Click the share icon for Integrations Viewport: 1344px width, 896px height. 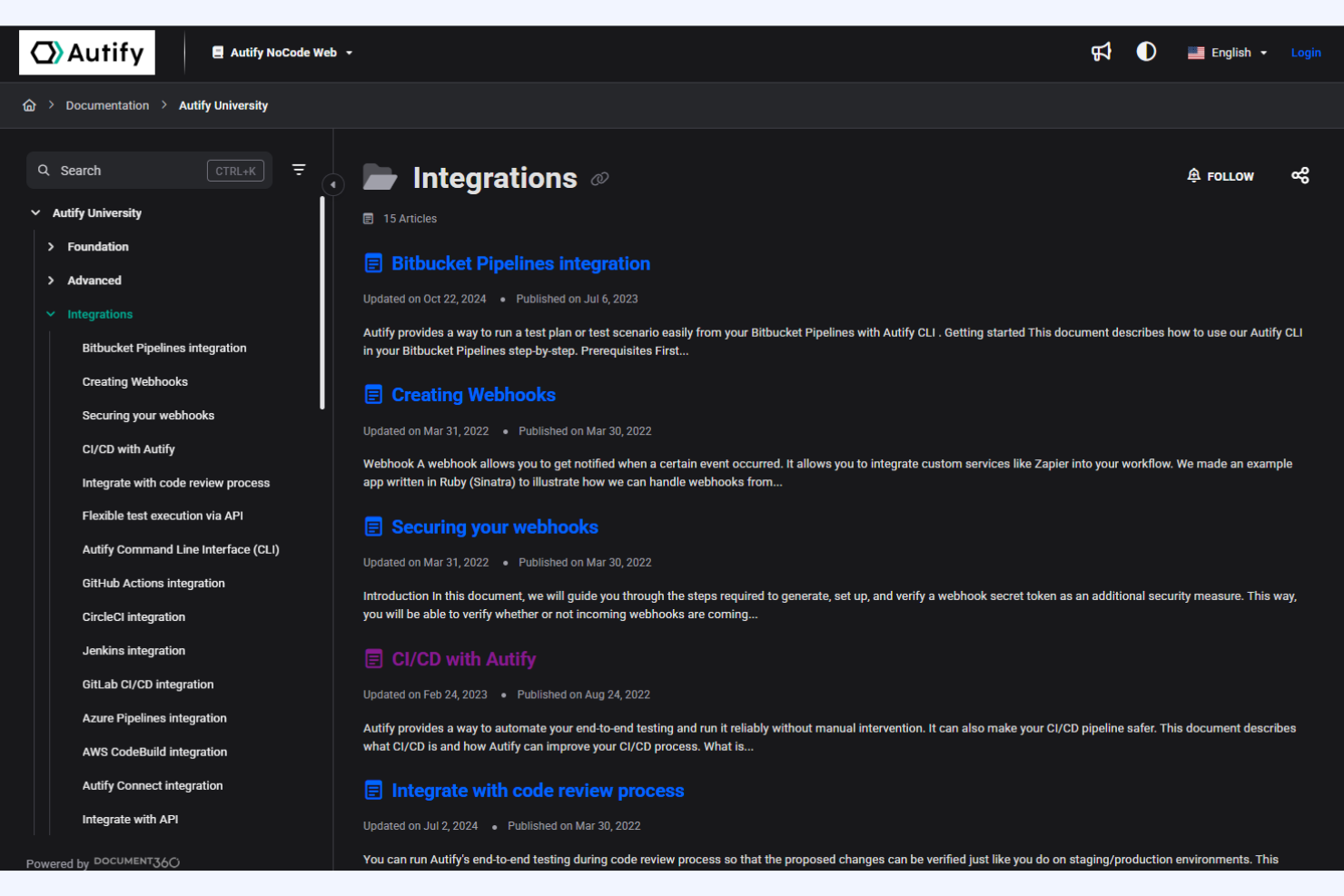point(1300,175)
